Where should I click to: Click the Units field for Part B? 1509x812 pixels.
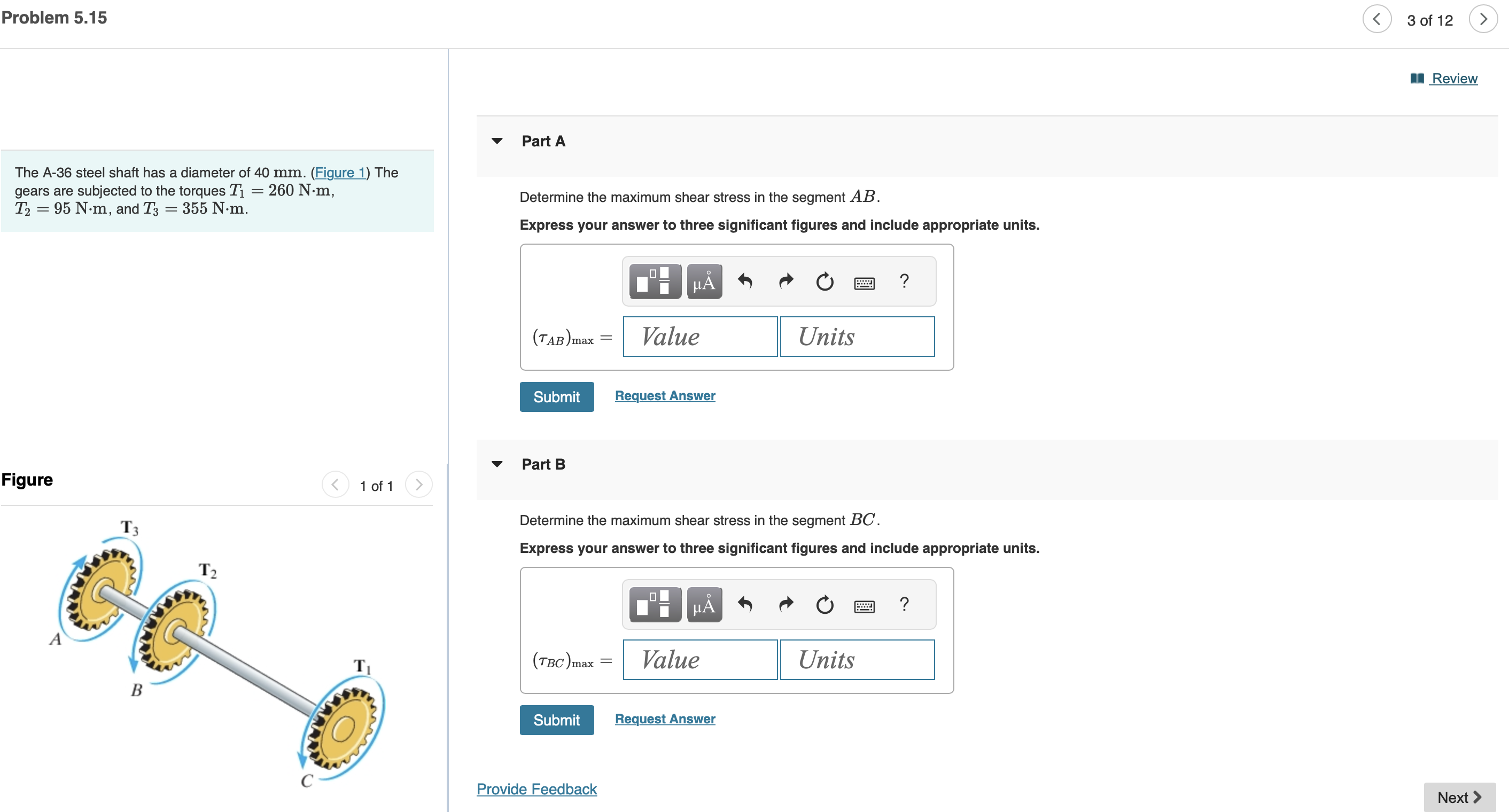pos(857,660)
